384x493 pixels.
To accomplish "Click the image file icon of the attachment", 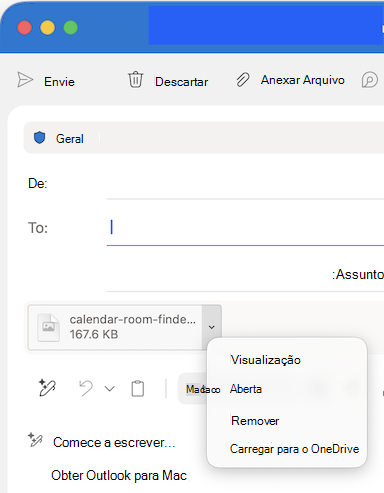I will coord(49,327).
